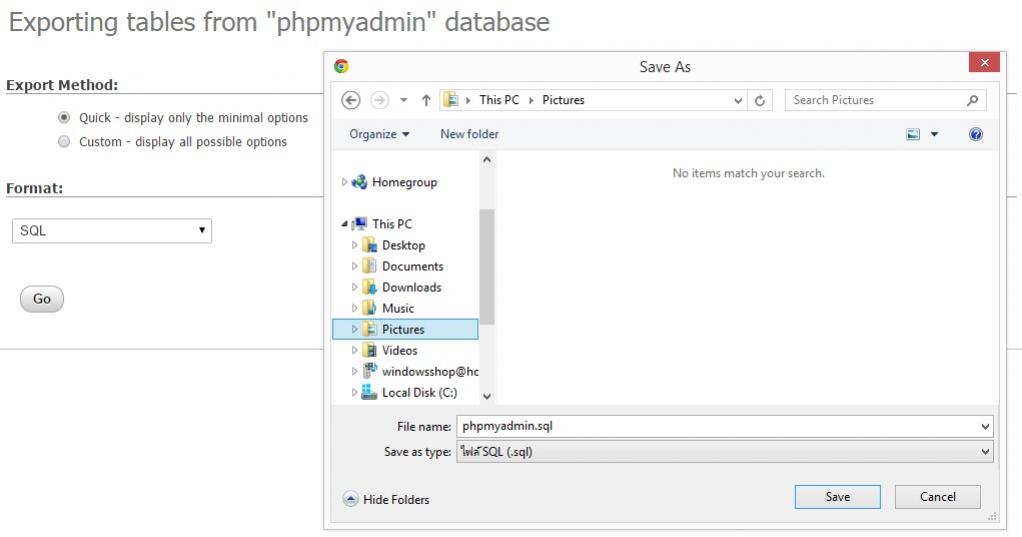This screenshot has height=537, width=1022.
Task: Click the folder icon in address bar
Action: click(x=450, y=100)
